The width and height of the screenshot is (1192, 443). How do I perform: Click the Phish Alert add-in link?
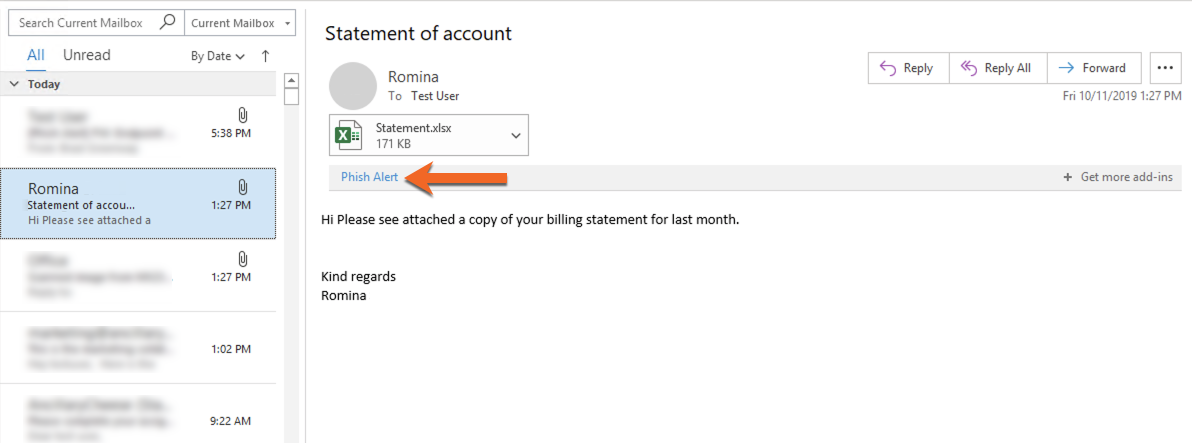click(369, 177)
